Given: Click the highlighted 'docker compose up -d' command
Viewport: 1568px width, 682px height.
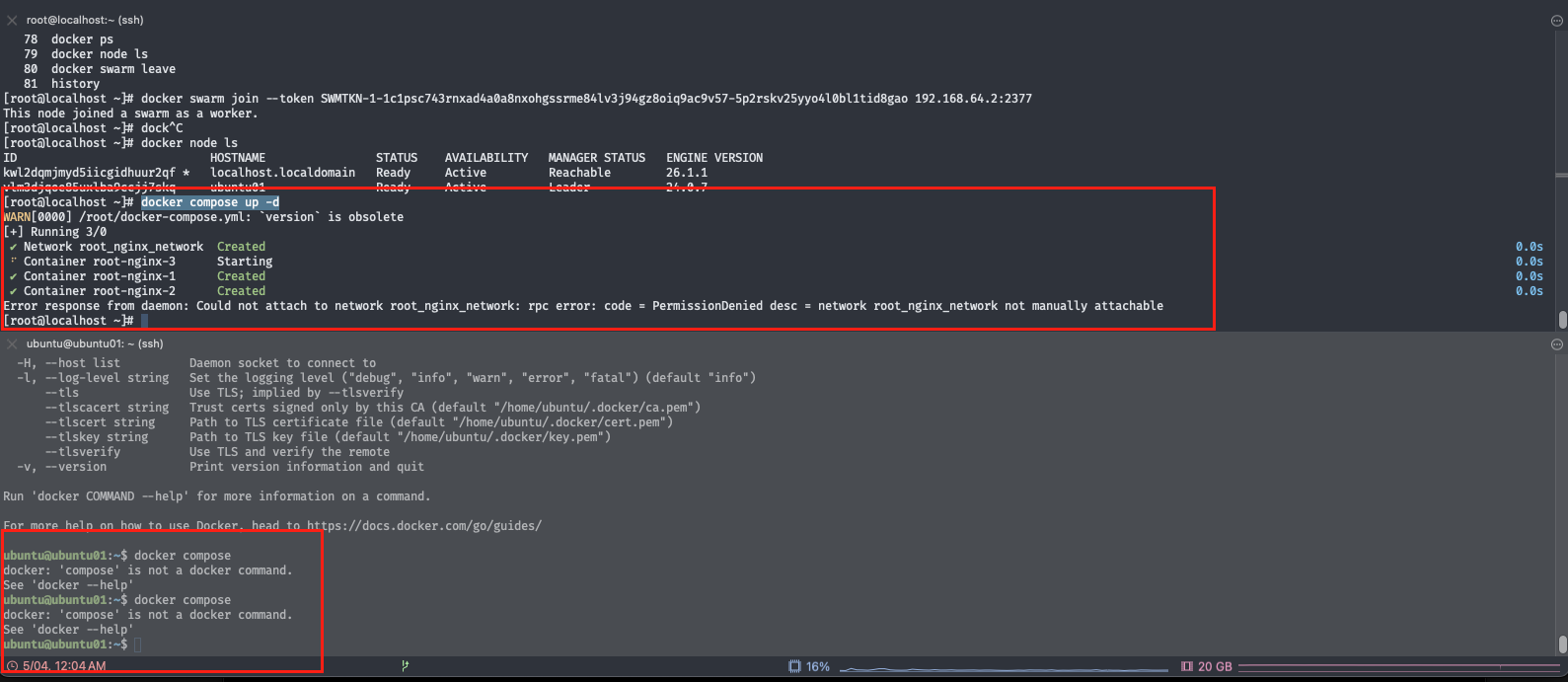Looking at the screenshot, I should click(210, 202).
